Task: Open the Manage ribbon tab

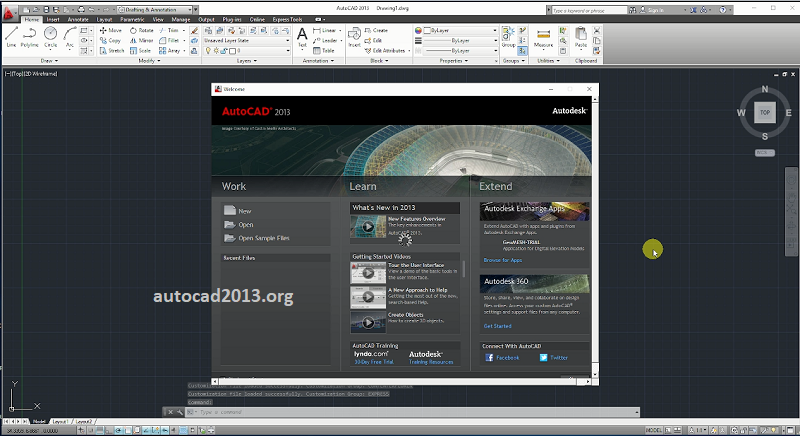Action: (181, 19)
